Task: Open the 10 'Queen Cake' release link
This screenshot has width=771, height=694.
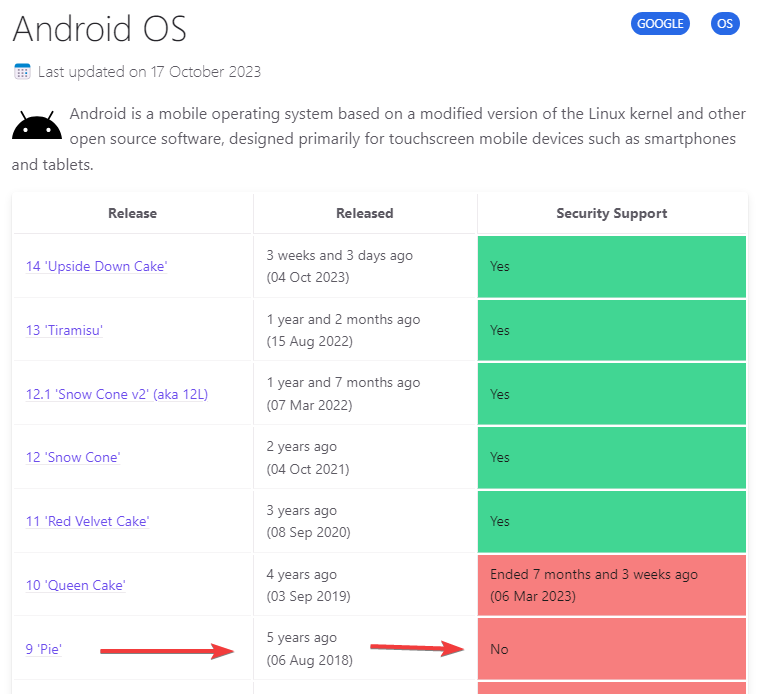Action: tap(76, 585)
